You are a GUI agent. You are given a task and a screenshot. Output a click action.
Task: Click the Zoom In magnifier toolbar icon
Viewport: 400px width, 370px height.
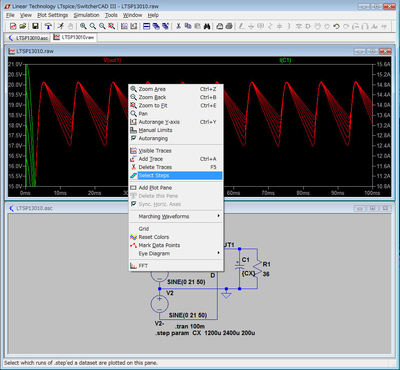point(83,26)
